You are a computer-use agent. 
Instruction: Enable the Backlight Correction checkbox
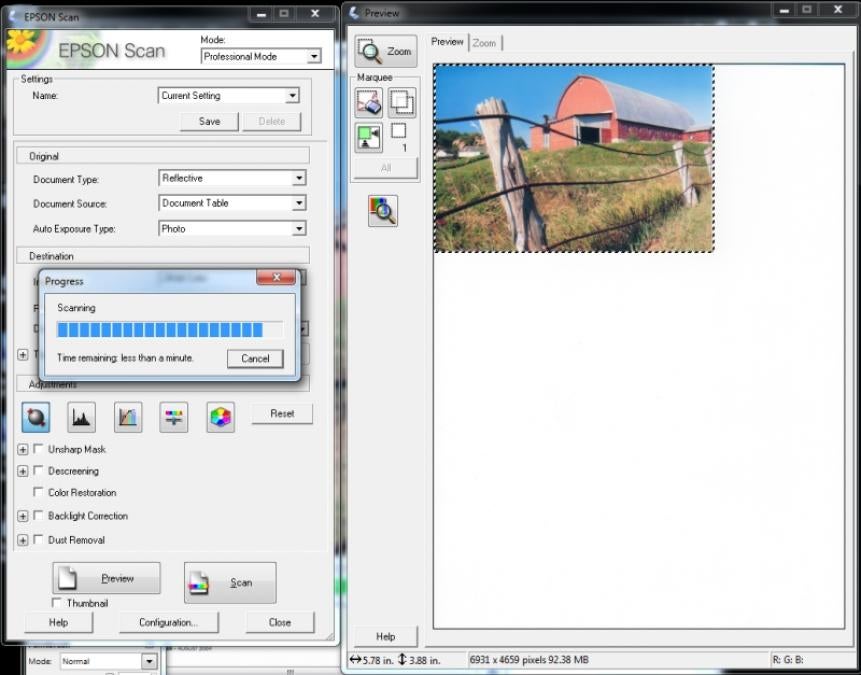coord(38,516)
